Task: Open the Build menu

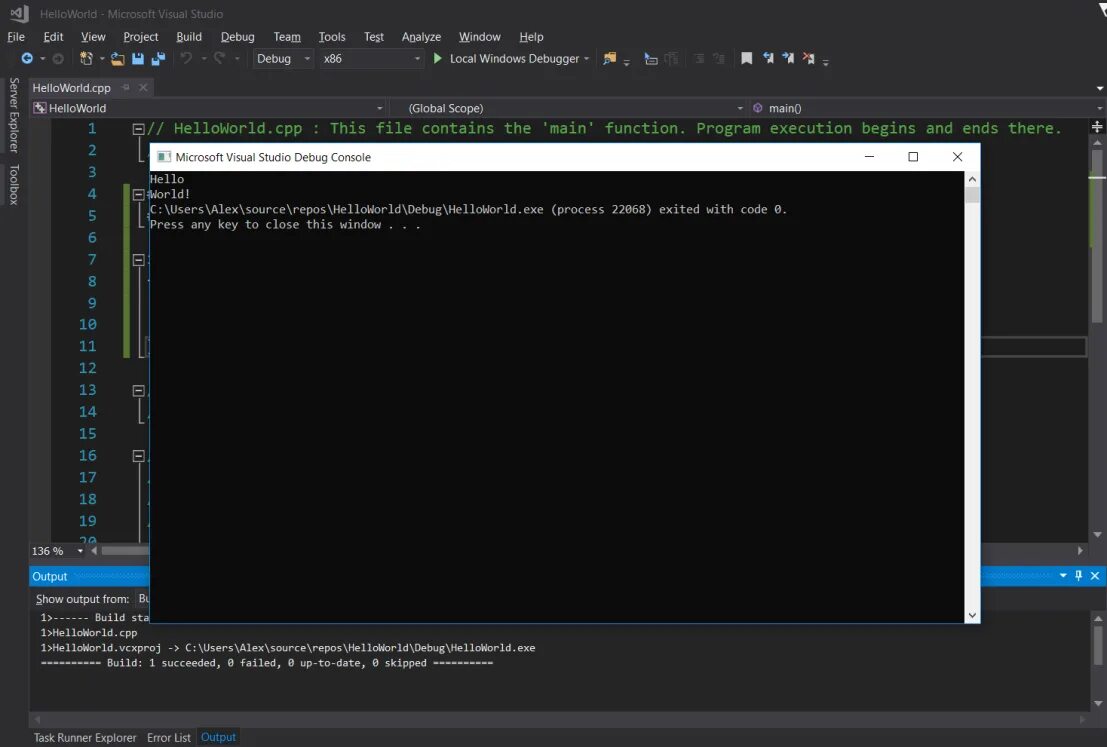Action: click(x=189, y=37)
